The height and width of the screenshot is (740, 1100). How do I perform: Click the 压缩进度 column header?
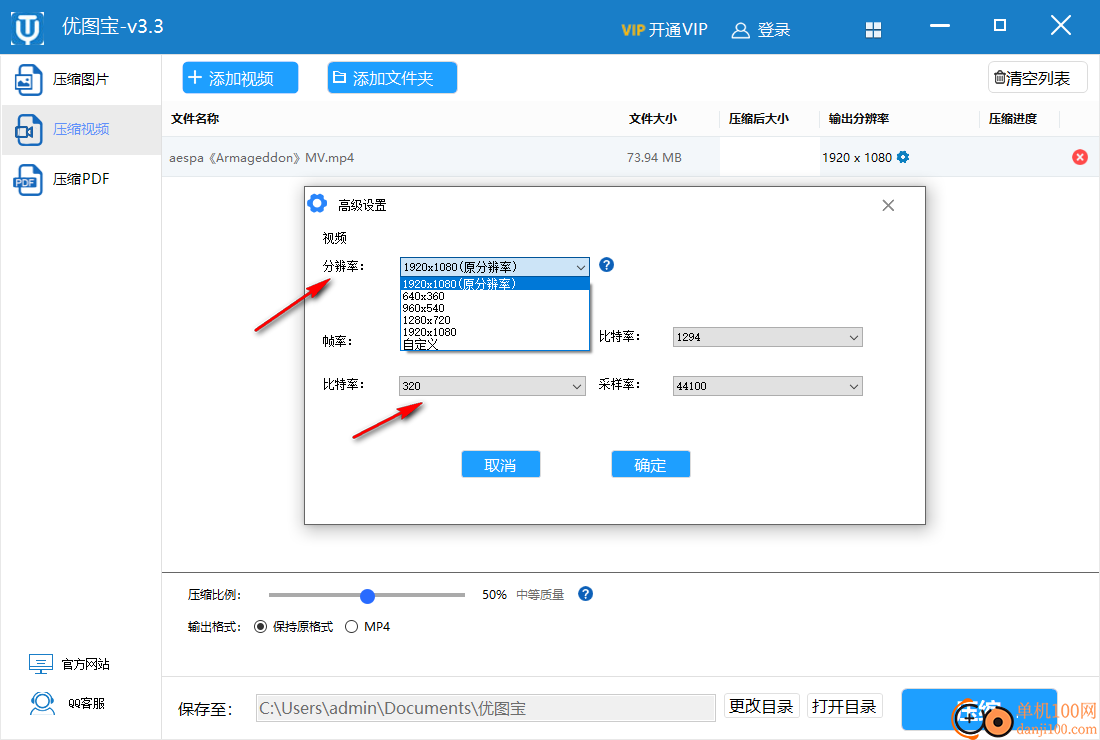tap(1012, 119)
